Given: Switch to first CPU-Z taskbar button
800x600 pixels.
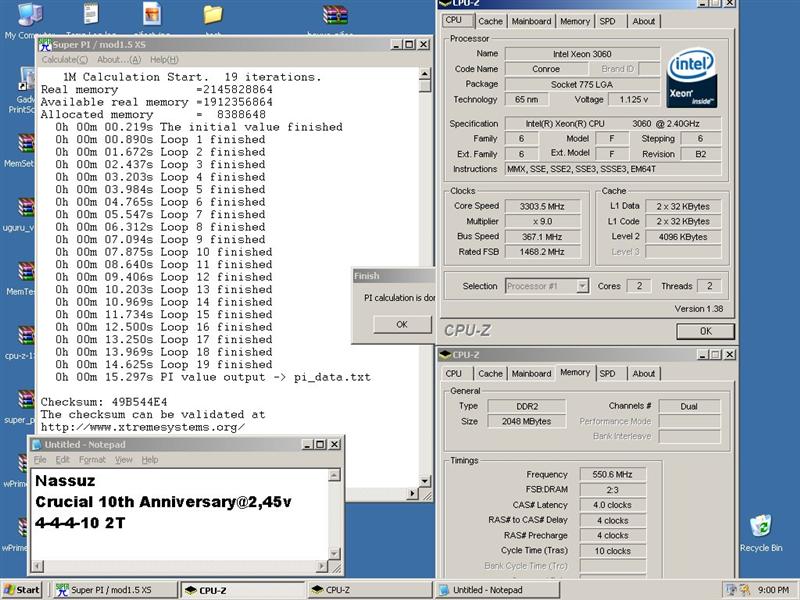Looking at the screenshot, I should point(242,590).
